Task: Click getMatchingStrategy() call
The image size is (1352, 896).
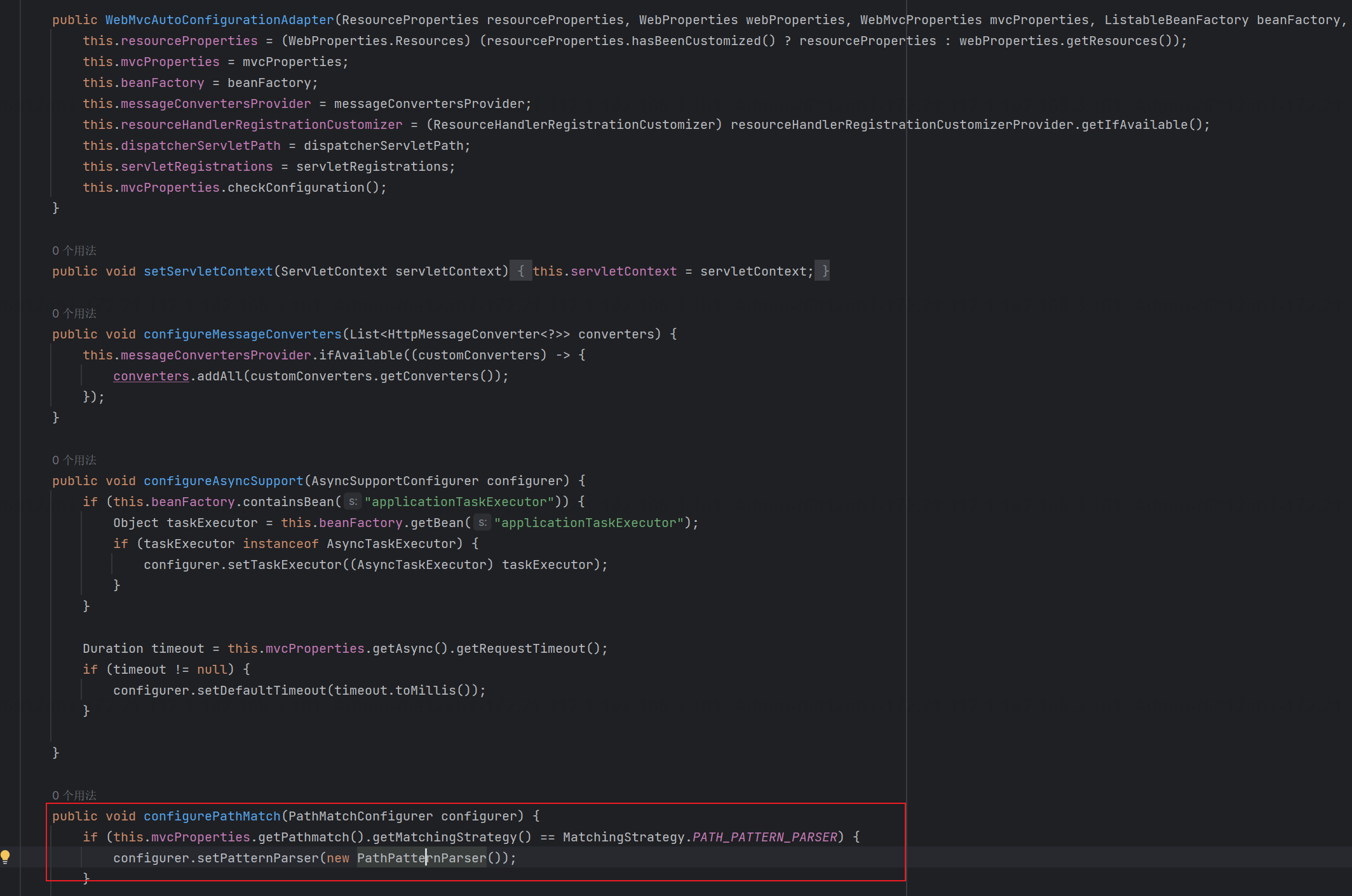Action: 452,837
